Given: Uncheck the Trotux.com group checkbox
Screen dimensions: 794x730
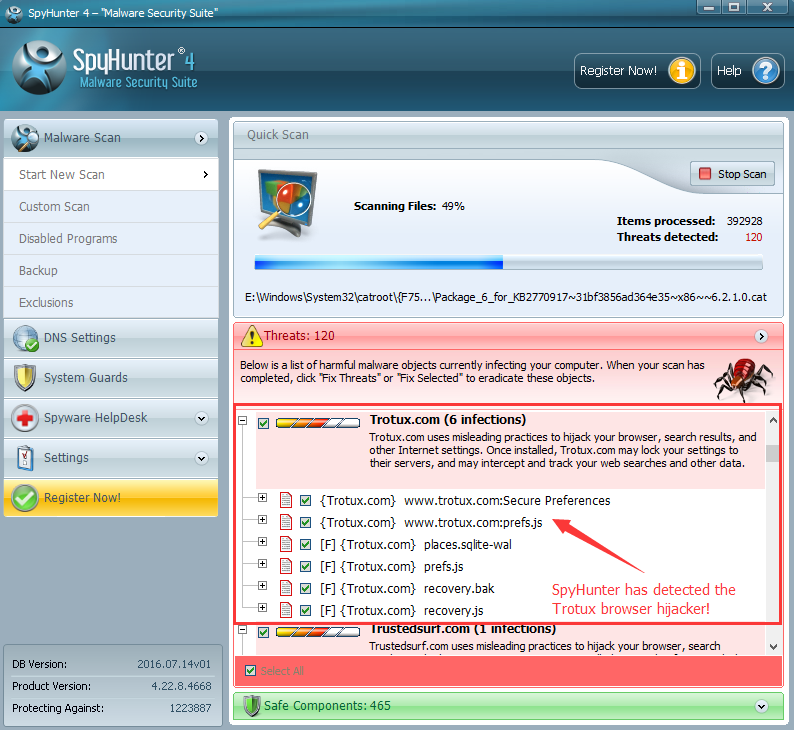Looking at the screenshot, I should pyautogui.click(x=263, y=423).
